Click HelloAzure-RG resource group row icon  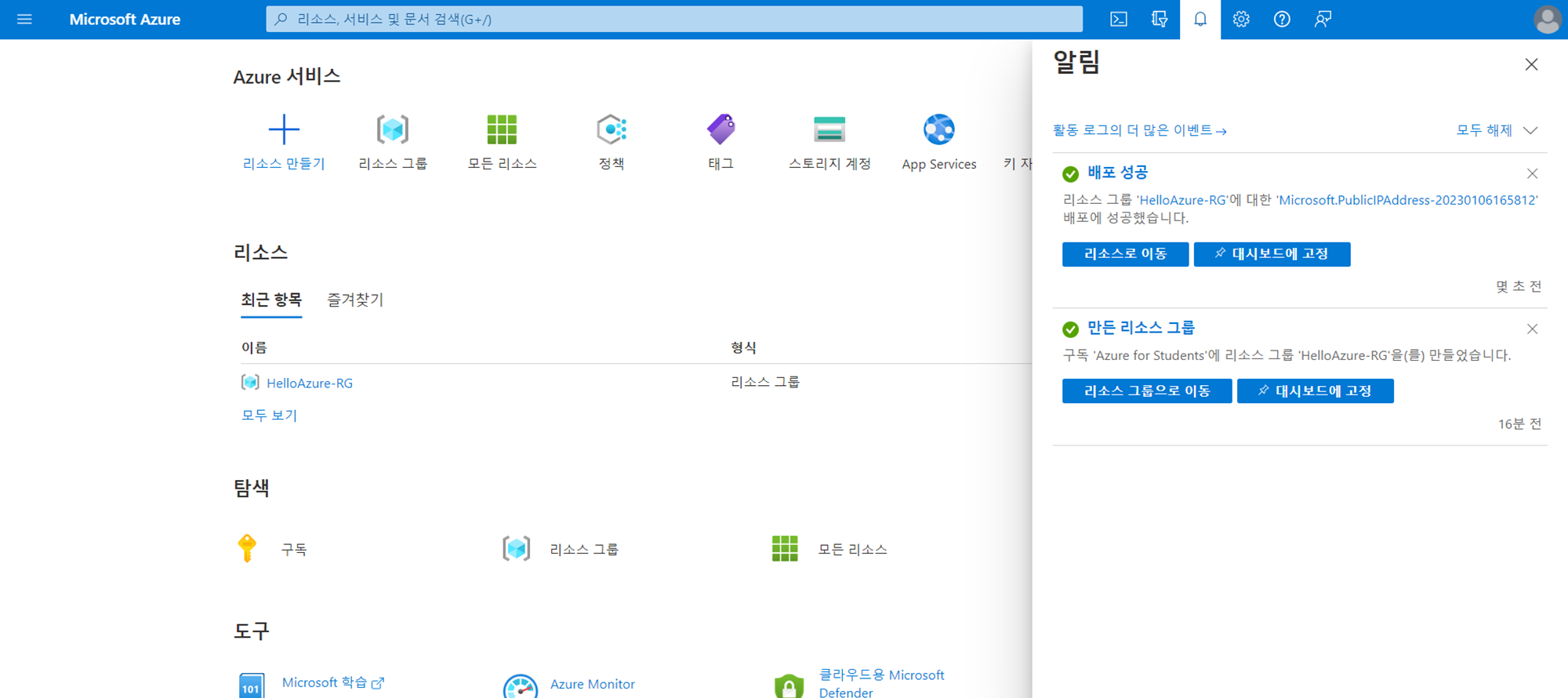(x=250, y=382)
